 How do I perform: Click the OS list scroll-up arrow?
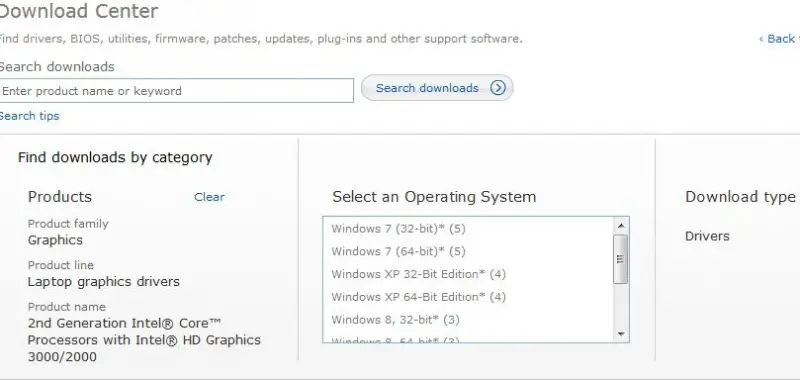[621, 225]
